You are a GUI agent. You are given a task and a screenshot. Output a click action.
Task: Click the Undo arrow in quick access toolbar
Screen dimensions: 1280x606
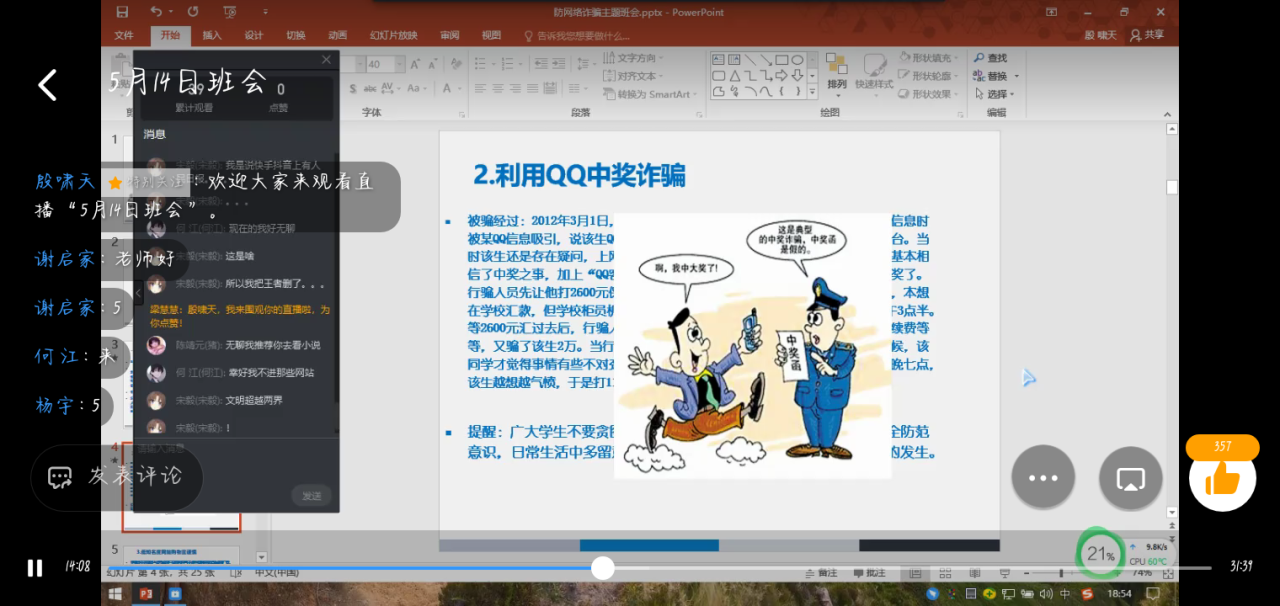pos(155,12)
